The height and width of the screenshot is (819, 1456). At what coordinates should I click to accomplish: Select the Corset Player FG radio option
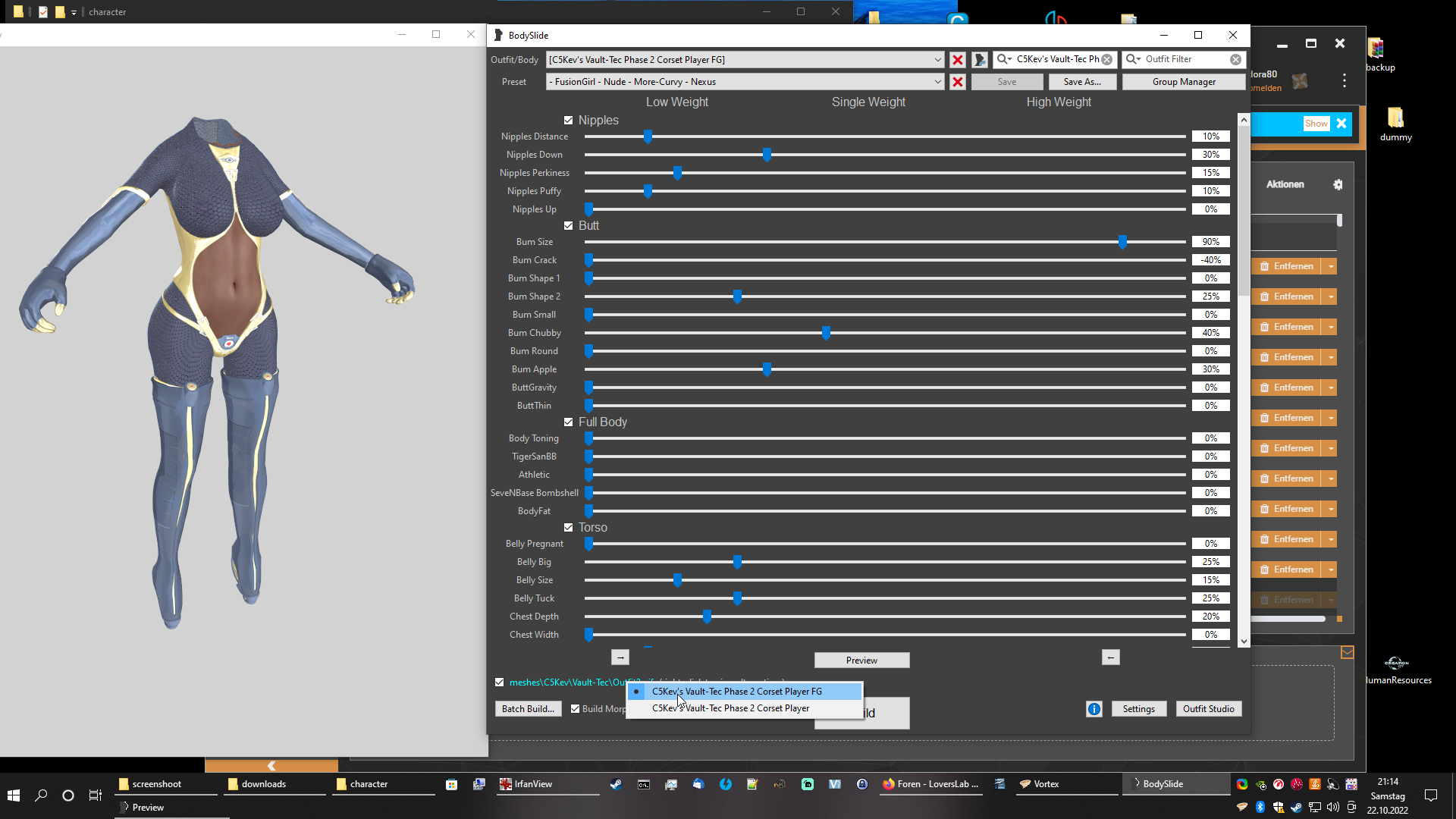tap(745, 692)
